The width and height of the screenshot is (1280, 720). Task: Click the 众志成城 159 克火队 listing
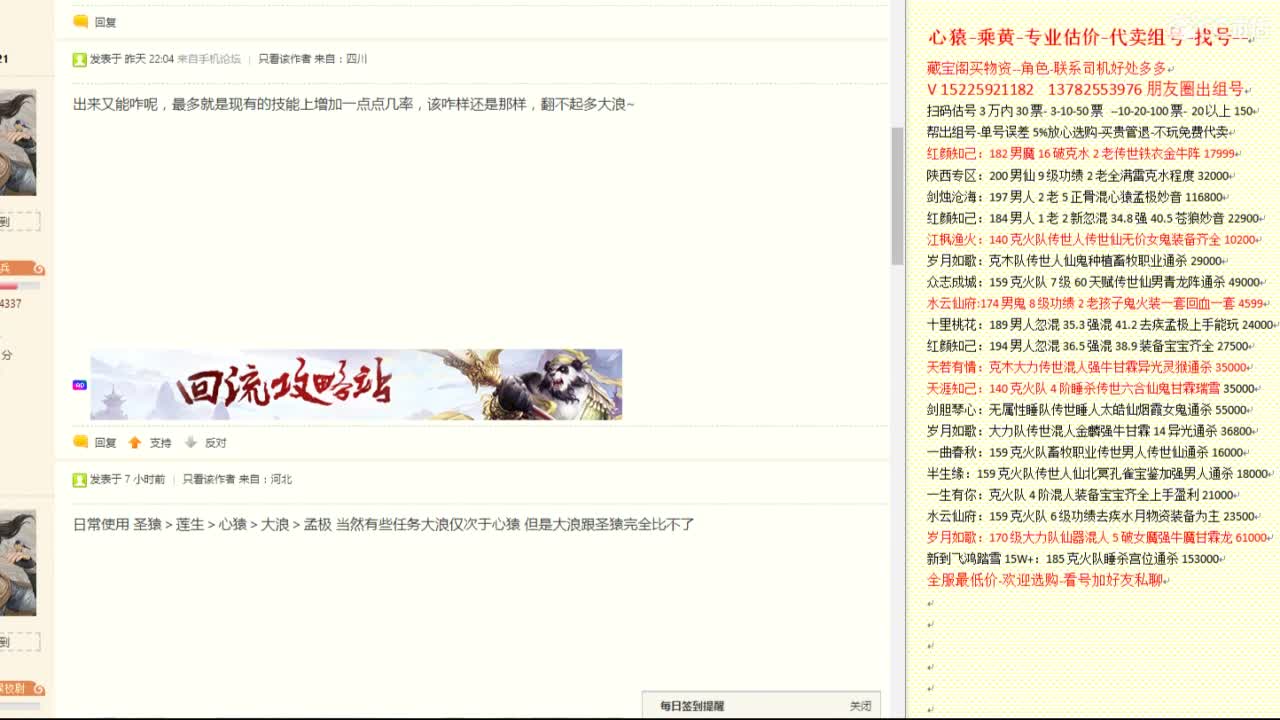coord(1093,282)
